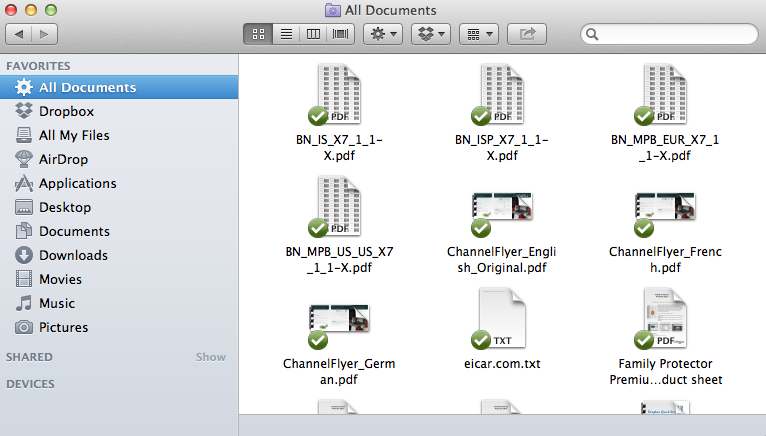Viewport: 766px width, 436px height.
Task: Click the Finder search field
Action: 669,34
